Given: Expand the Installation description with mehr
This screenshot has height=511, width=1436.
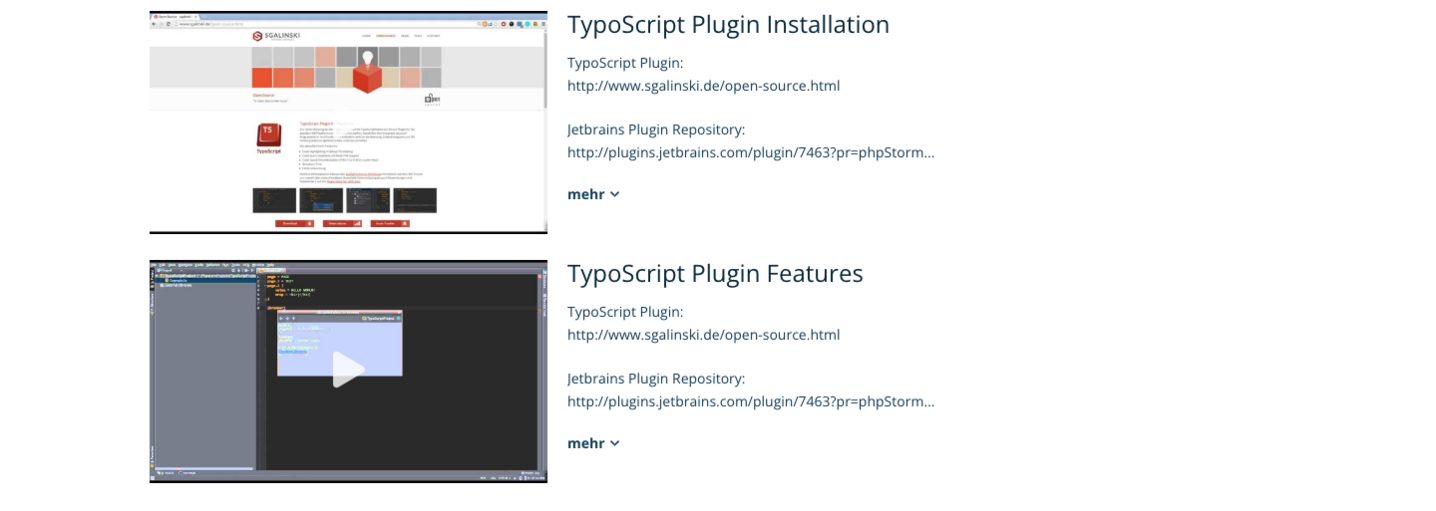Looking at the screenshot, I should tap(586, 194).
